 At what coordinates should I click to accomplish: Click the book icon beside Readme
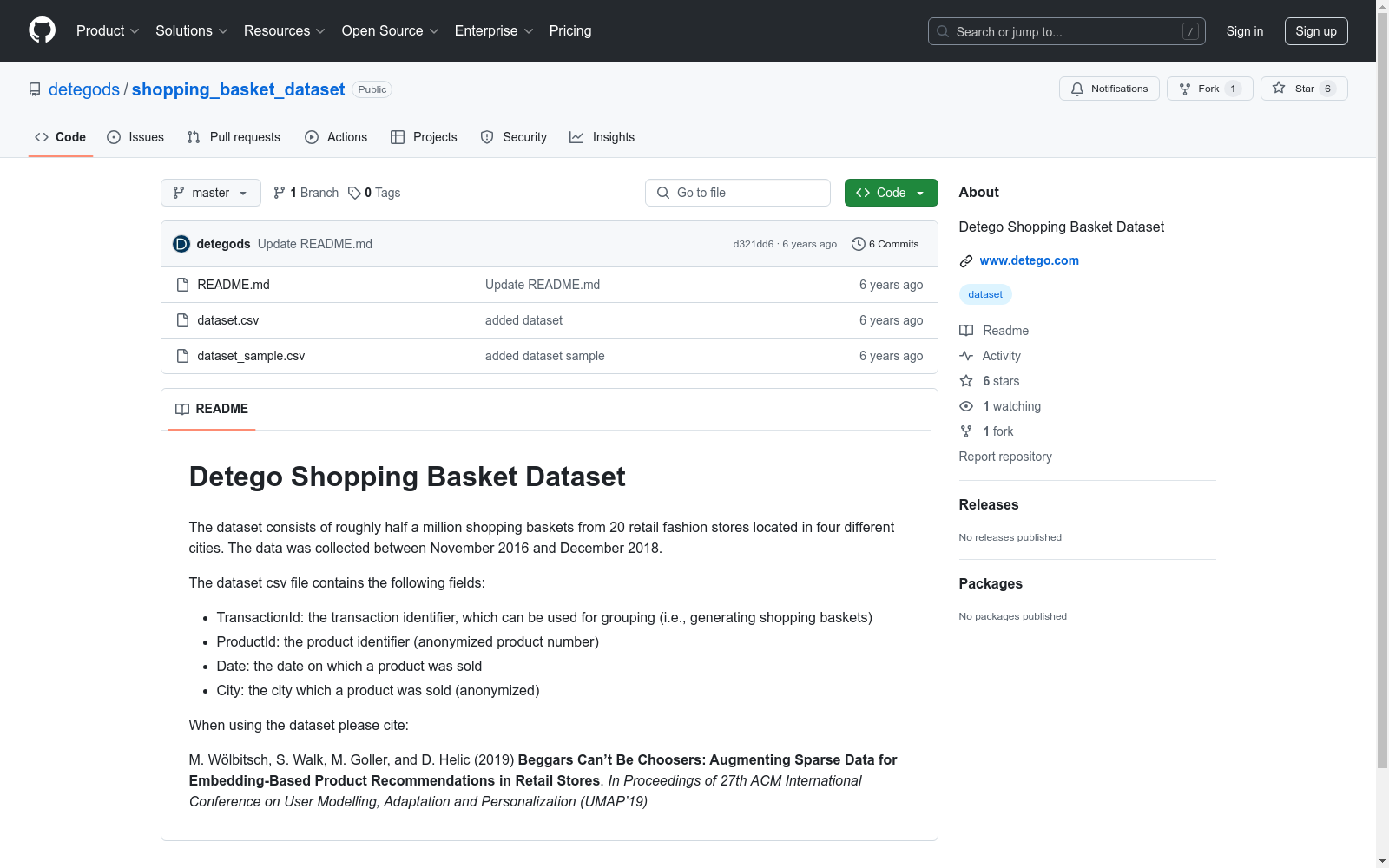pos(966,331)
